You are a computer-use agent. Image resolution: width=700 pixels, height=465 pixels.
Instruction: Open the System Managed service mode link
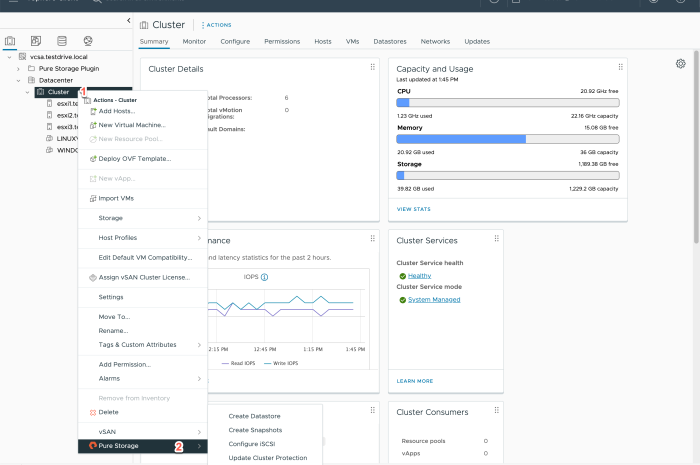click(x=434, y=299)
